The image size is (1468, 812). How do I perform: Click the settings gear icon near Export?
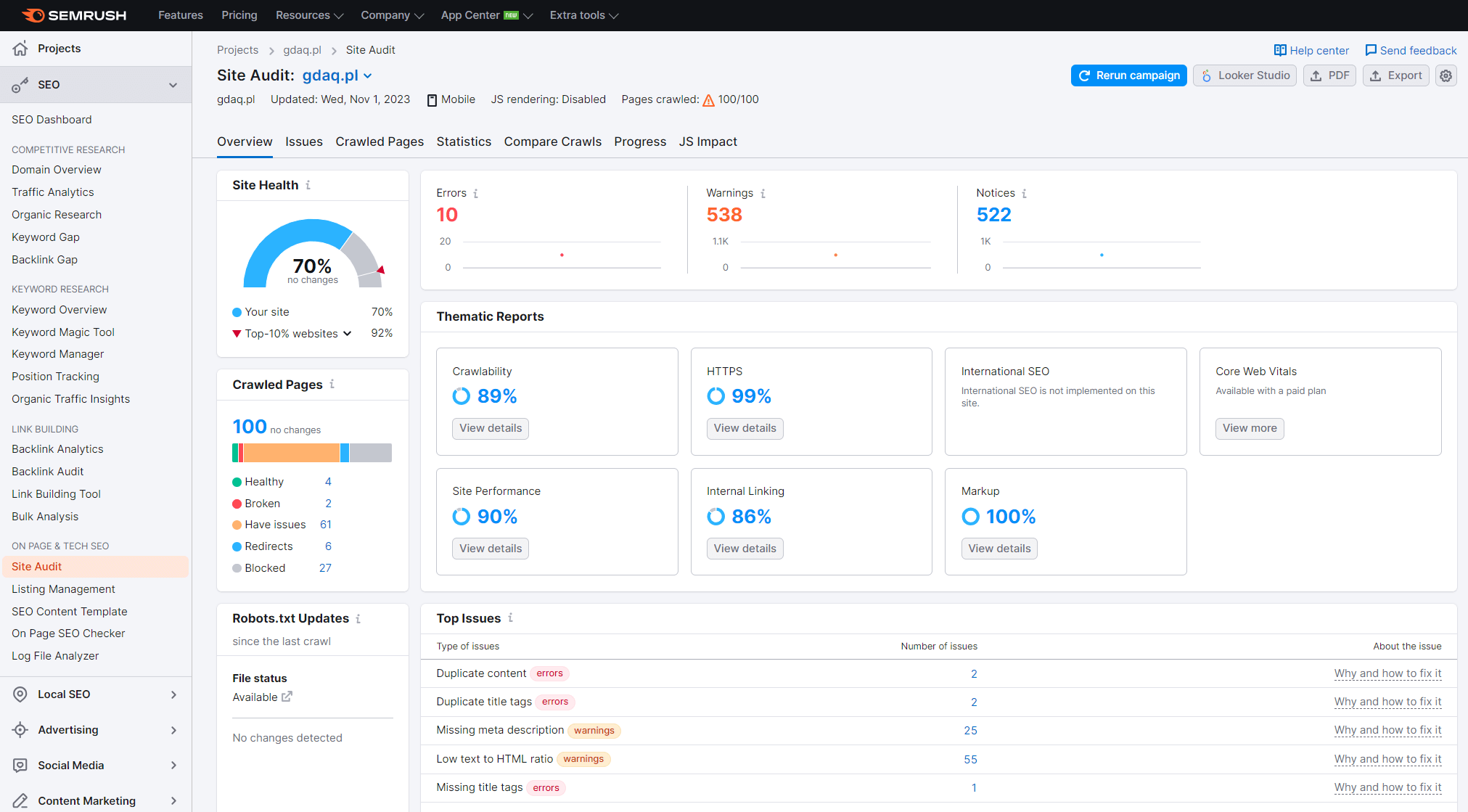1446,75
